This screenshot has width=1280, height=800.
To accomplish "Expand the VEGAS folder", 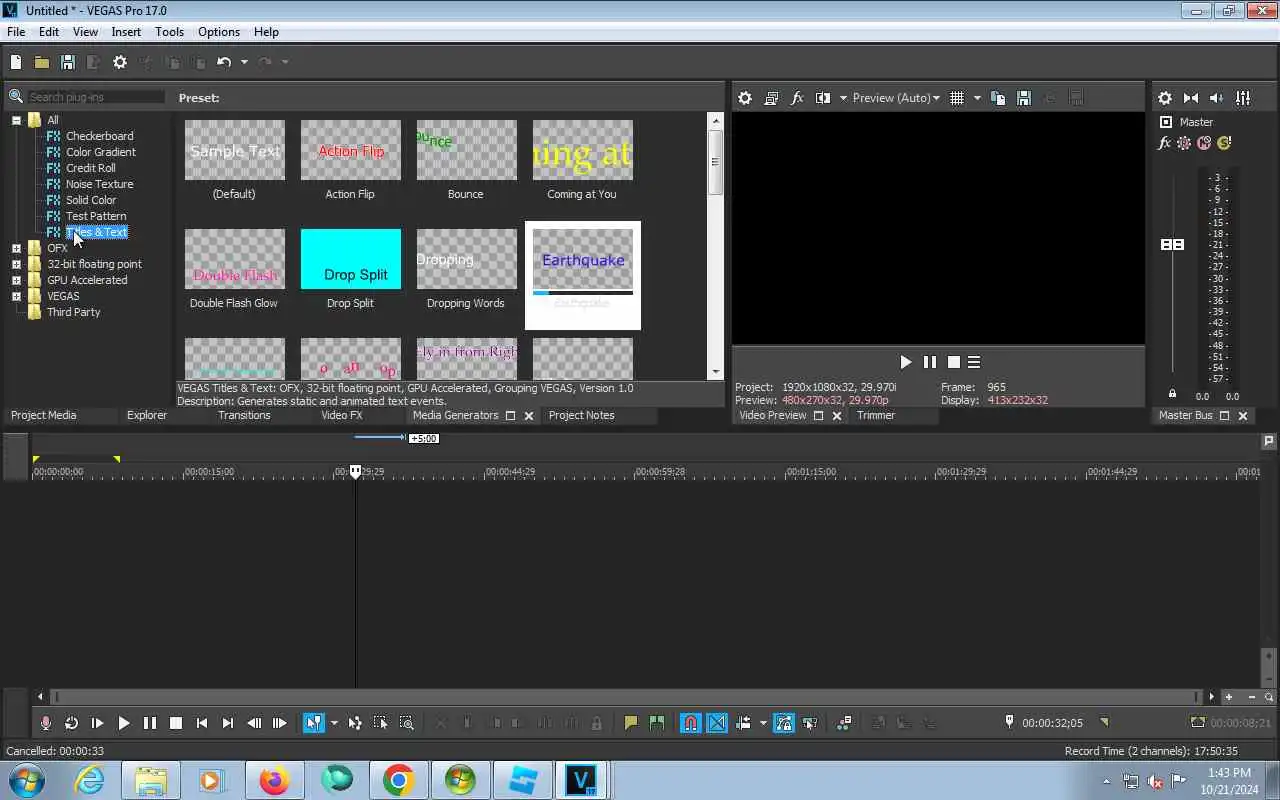I will 16,296.
